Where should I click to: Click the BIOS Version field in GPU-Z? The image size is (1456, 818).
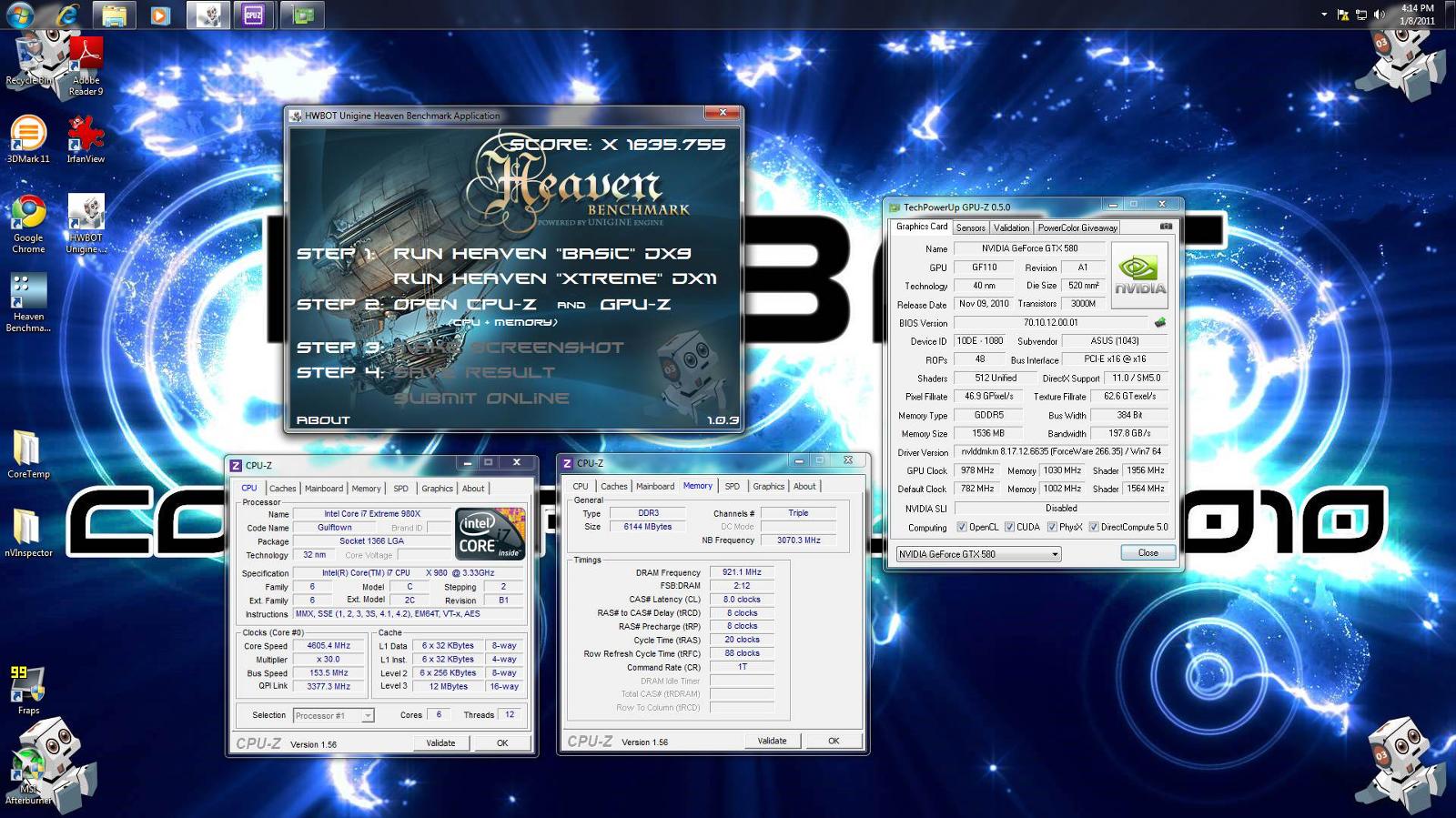coord(1051,323)
